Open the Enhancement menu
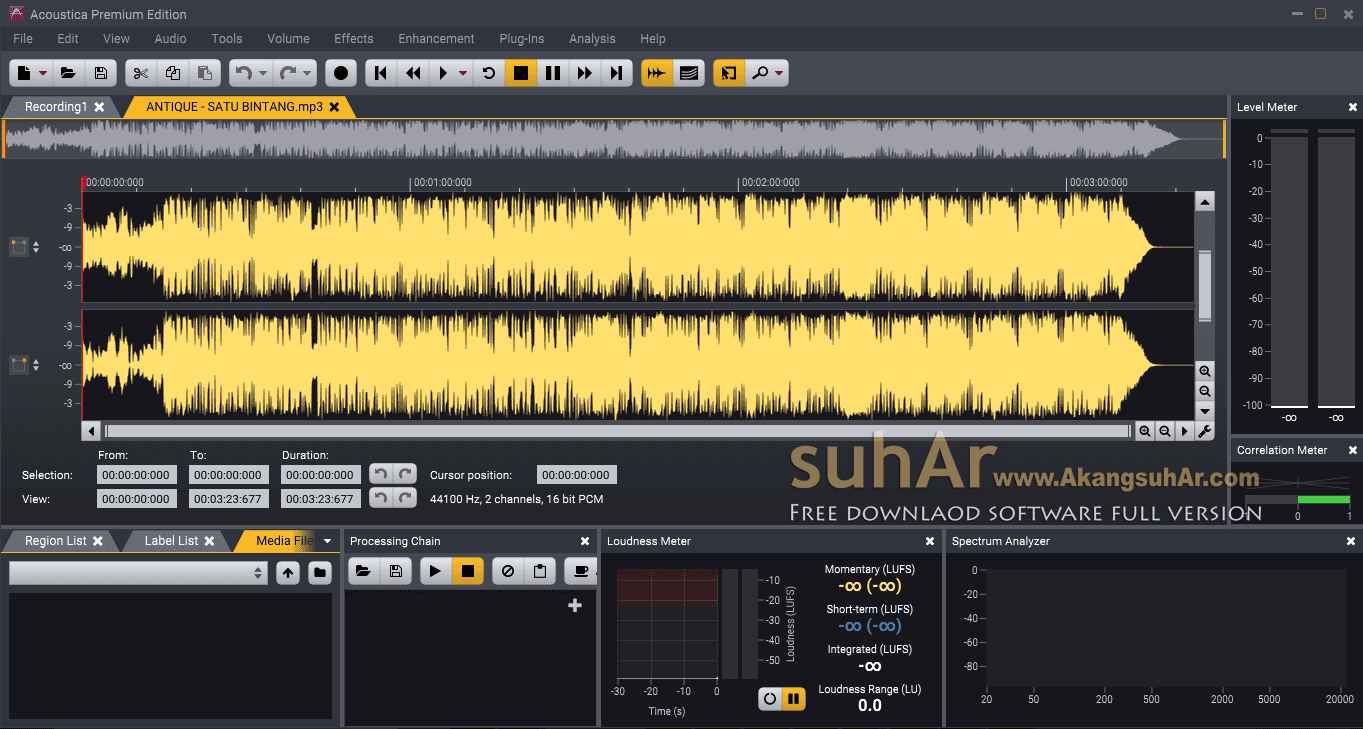The width and height of the screenshot is (1363, 729). coord(436,38)
